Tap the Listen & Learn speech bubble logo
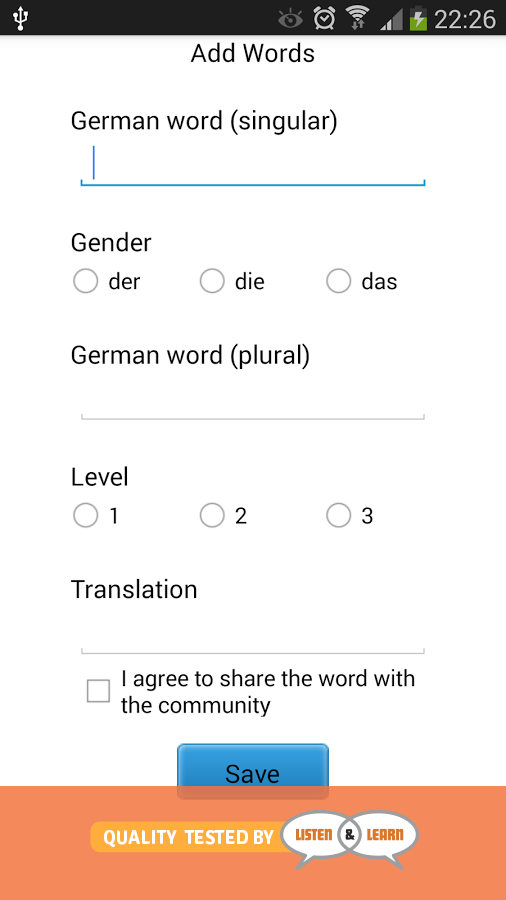 pos(349,837)
